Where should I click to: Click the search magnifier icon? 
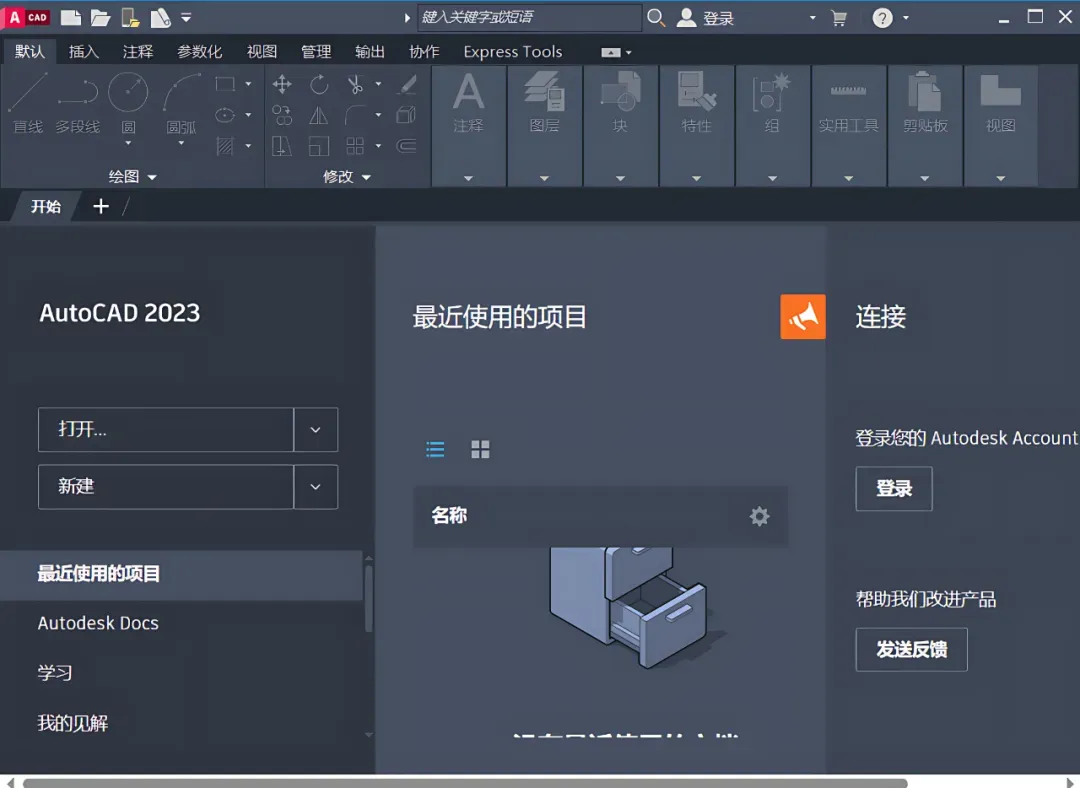tap(656, 18)
